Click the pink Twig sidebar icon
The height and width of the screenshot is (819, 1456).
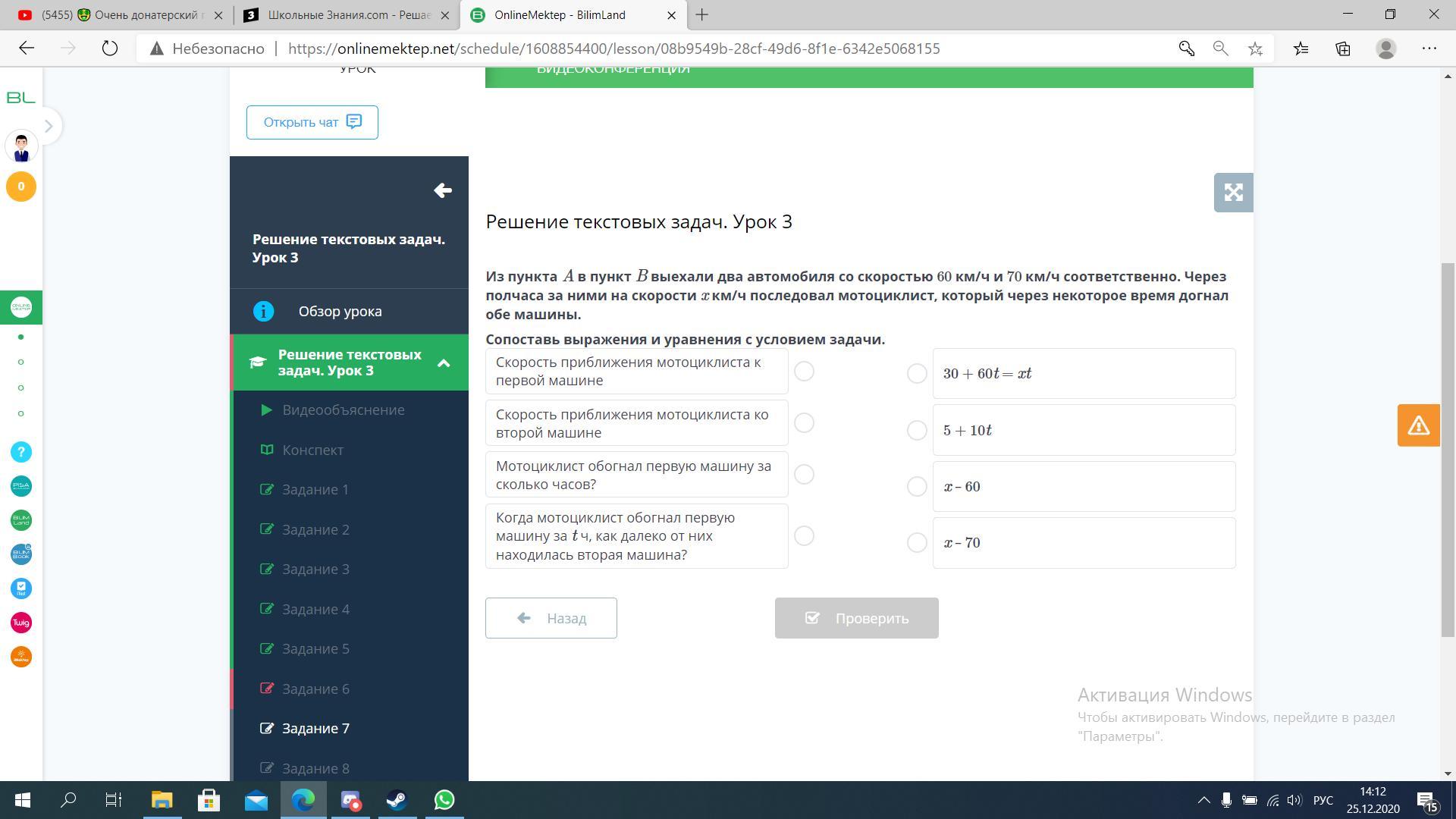click(21, 623)
